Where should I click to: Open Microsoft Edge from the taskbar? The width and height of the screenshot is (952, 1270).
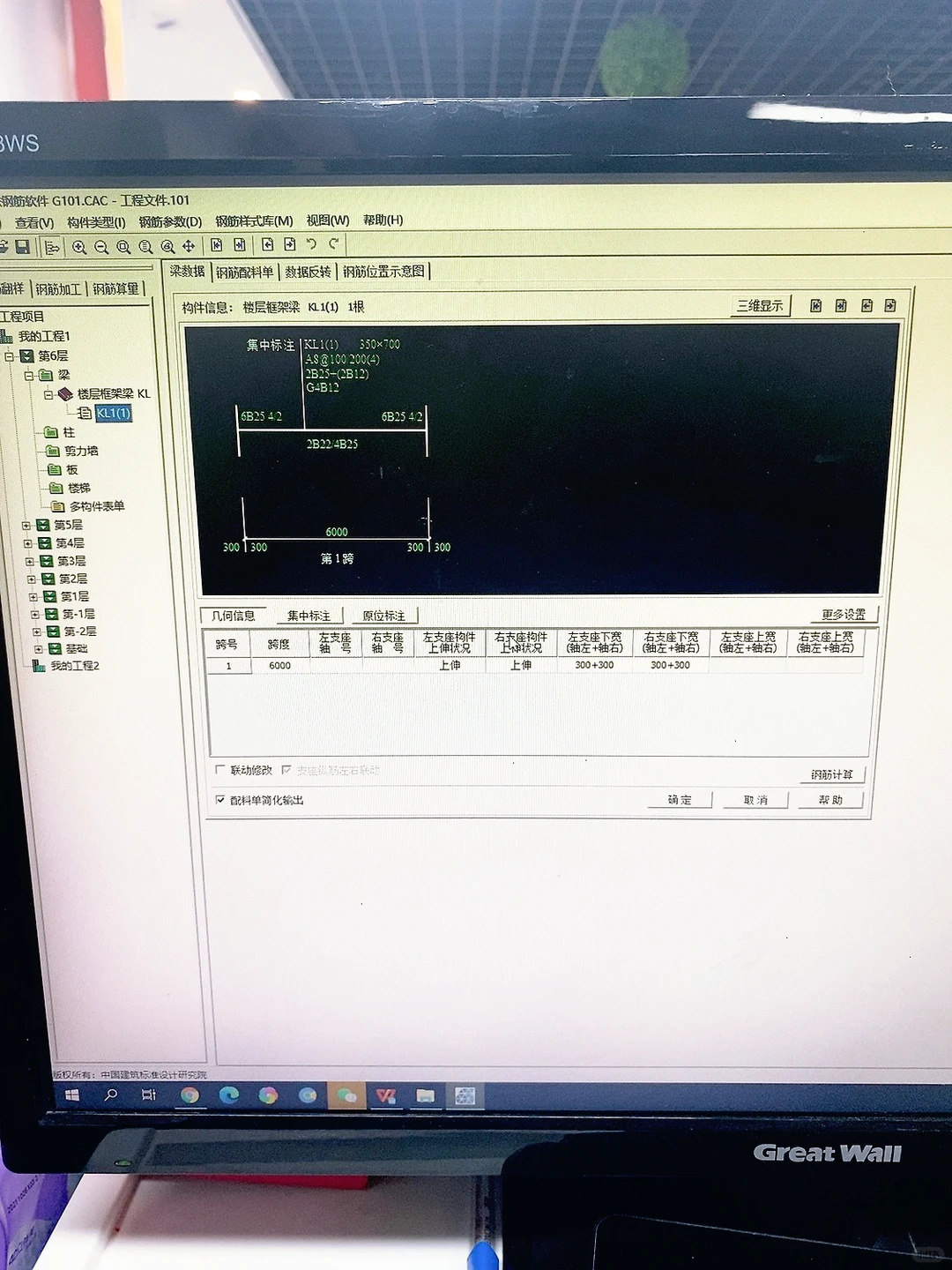tap(228, 1095)
